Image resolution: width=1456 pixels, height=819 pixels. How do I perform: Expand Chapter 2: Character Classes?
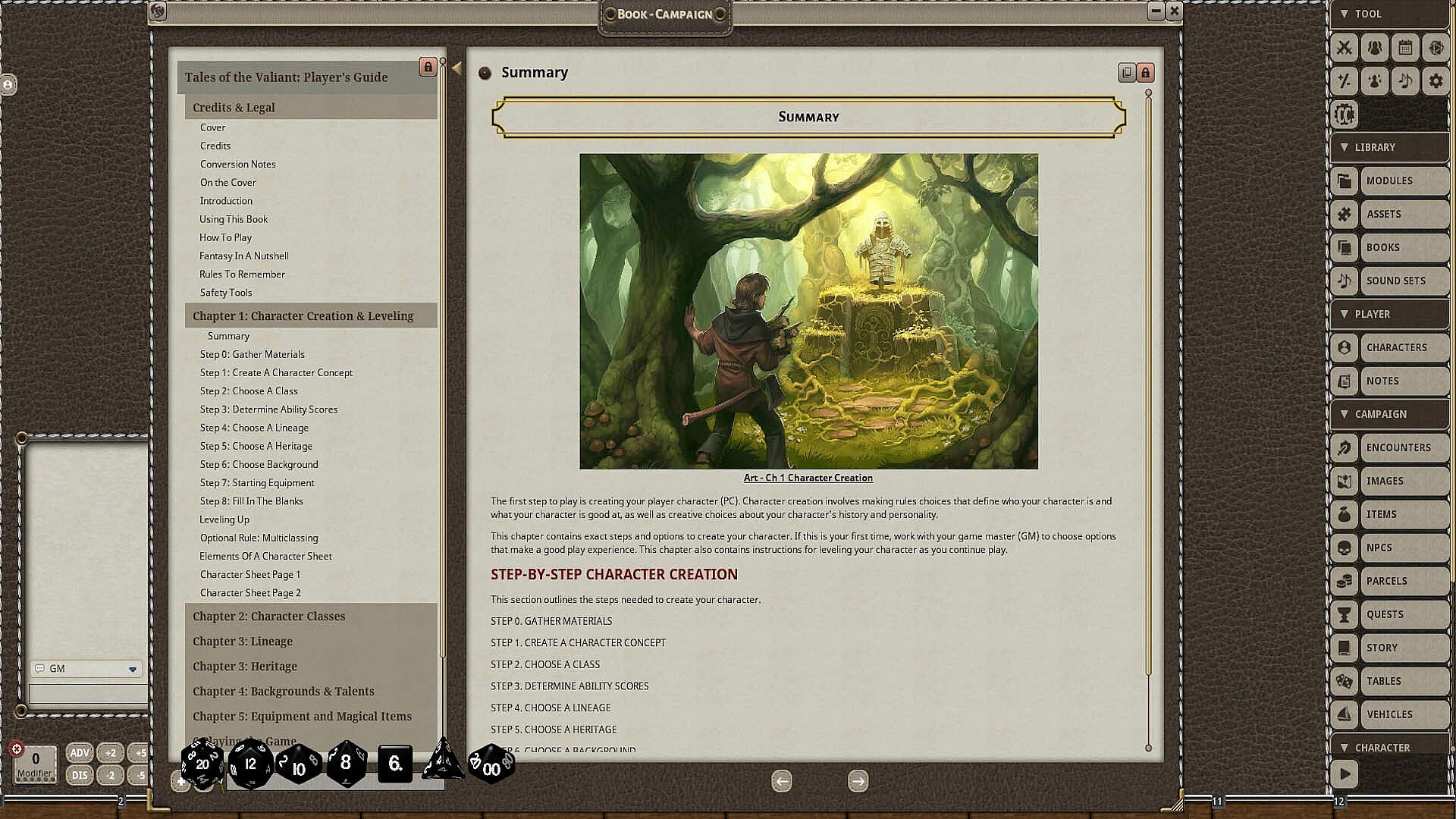point(268,617)
